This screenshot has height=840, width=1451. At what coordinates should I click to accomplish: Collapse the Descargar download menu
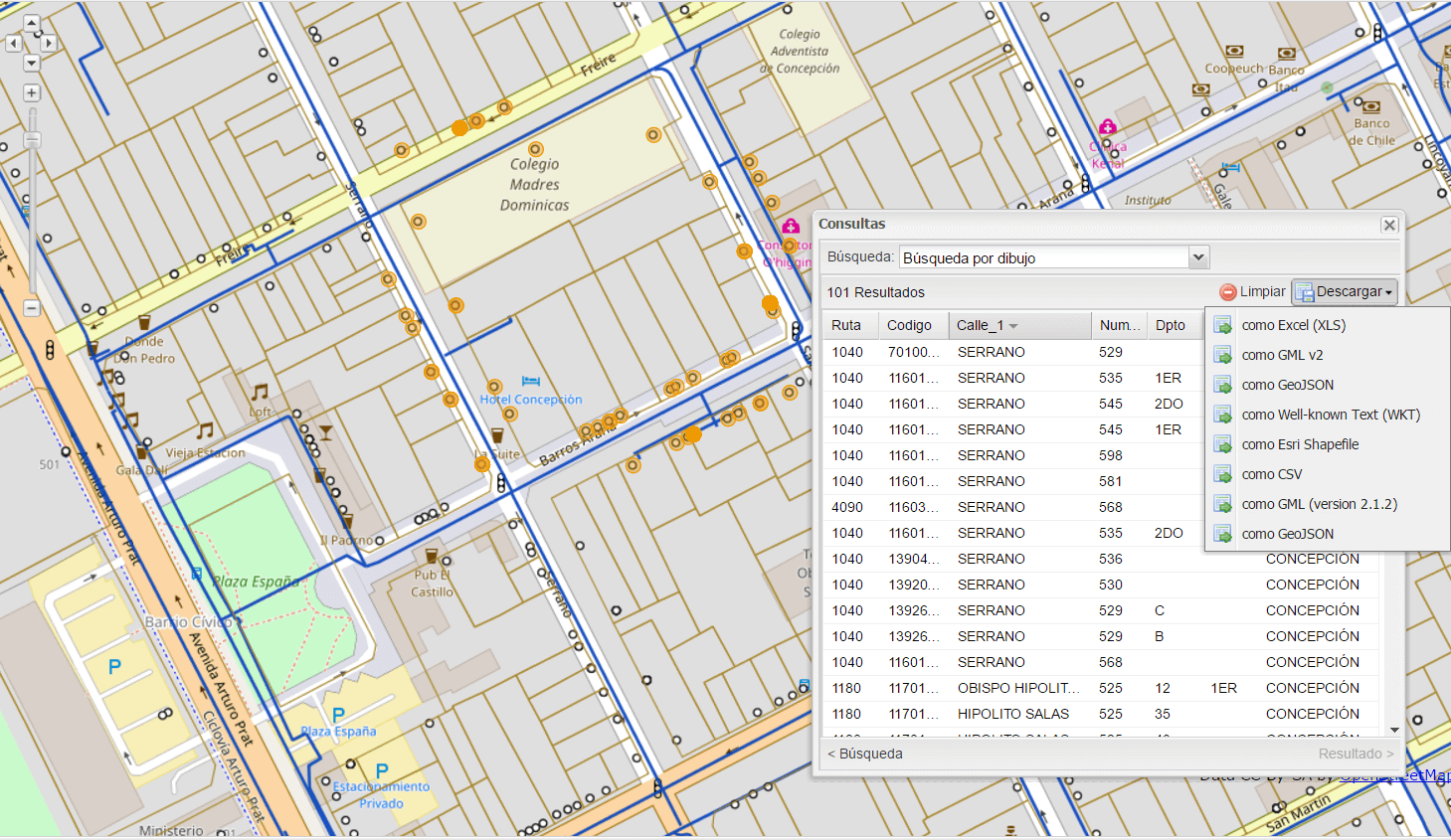(x=1345, y=291)
